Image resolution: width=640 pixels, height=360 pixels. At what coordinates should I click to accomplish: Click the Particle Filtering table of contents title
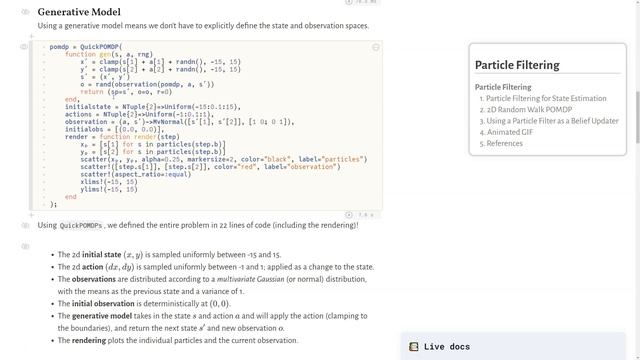coord(517,65)
